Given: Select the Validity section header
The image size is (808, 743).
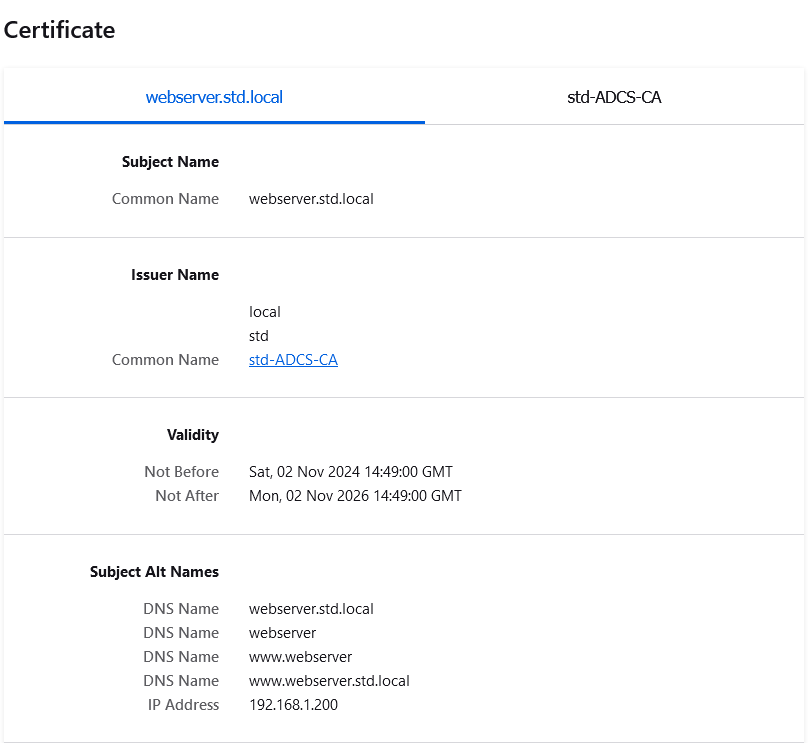Looking at the screenshot, I should click(192, 434).
